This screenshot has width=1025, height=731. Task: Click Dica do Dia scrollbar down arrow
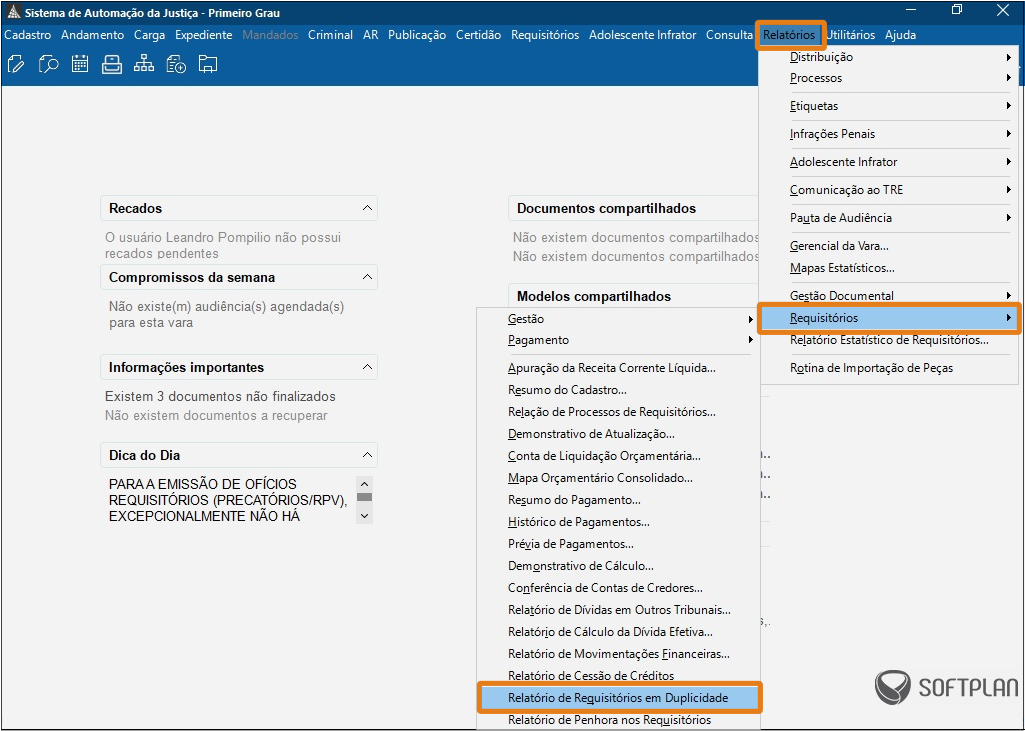point(365,515)
